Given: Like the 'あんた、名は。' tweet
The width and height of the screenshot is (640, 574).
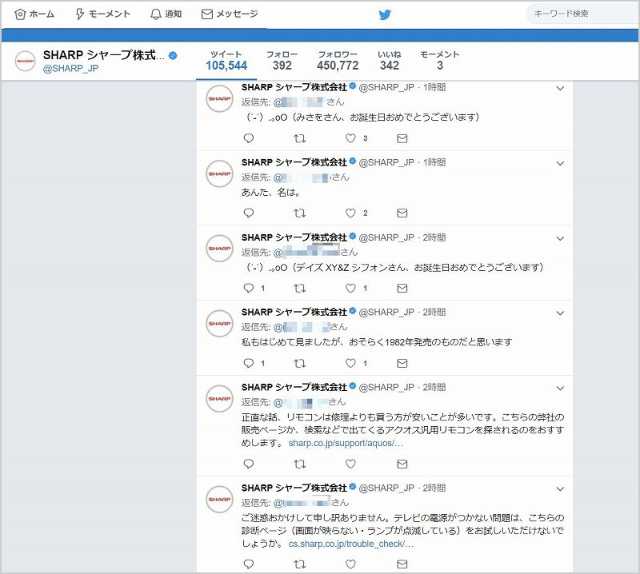Looking at the screenshot, I should tap(350, 213).
